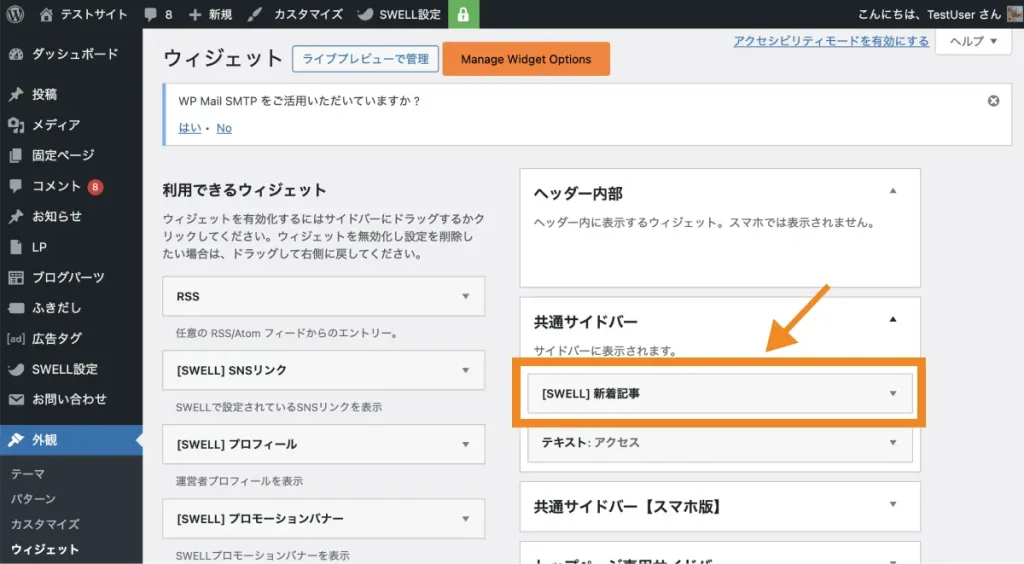Open the [SWELL] 新着記事 widget settings
Image resolution: width=1024 pixels, height=564 pixels.
point(893,394)
